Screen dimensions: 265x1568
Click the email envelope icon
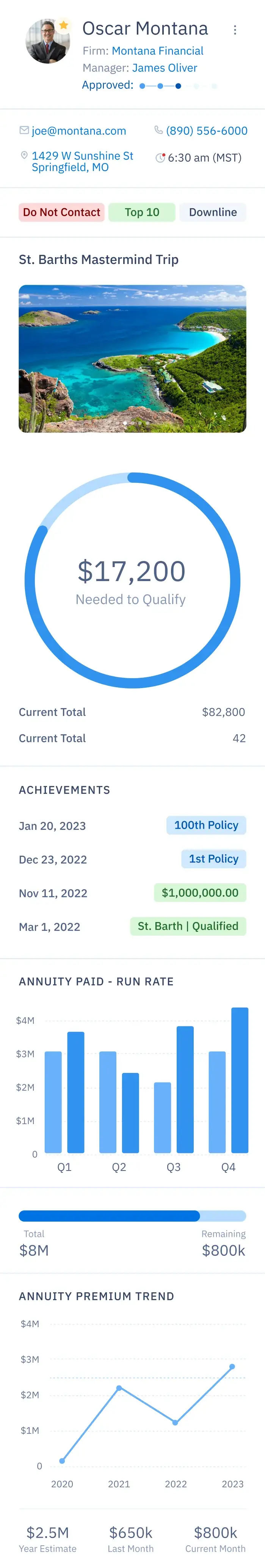pyautogui.click(x=23, y=131)
